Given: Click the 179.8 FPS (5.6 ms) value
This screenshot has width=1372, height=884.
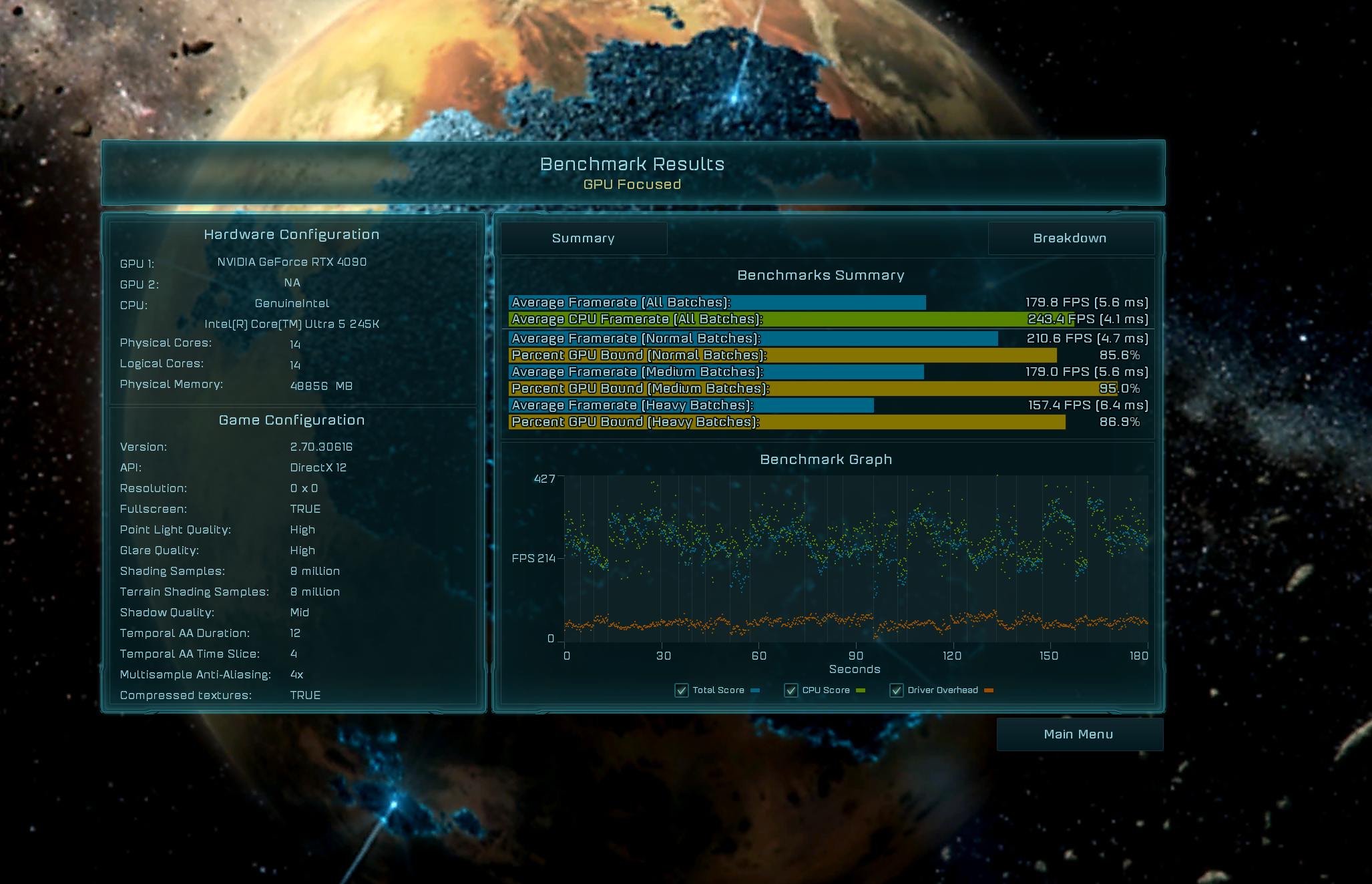Looking at the screenshot, I should [1087, 302].
